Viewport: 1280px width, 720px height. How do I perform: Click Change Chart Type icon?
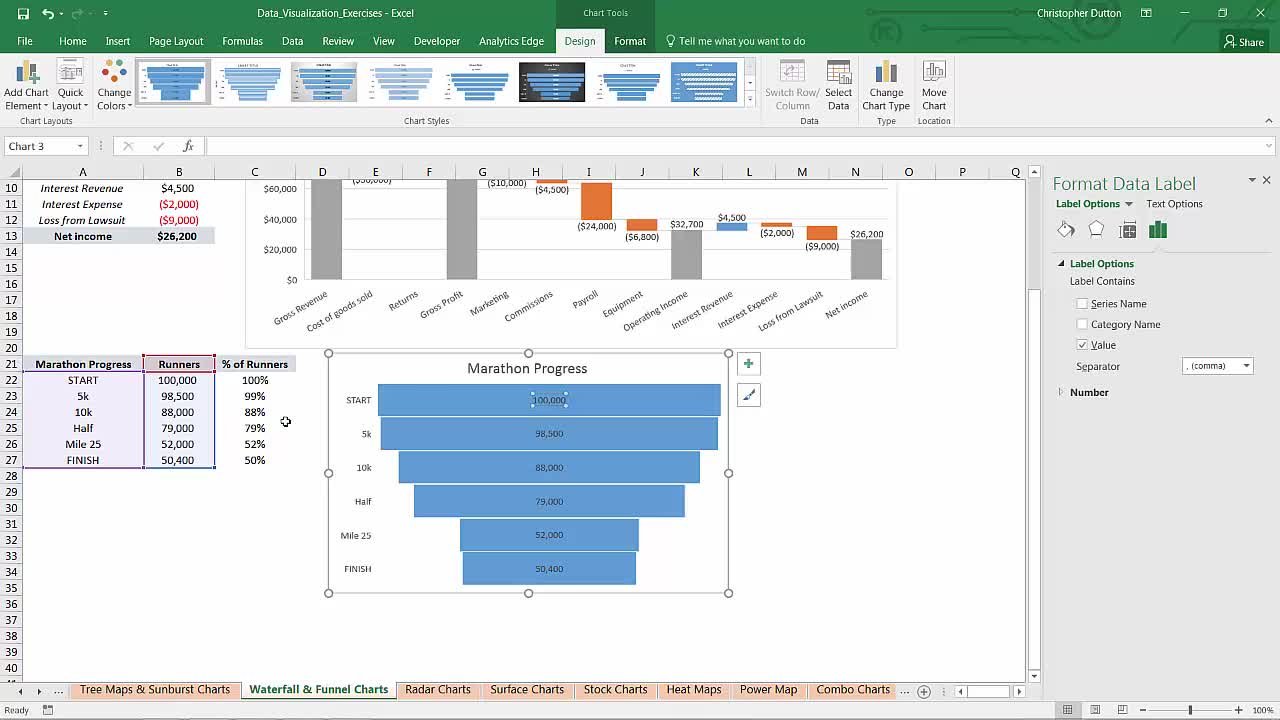coord(886,86)
